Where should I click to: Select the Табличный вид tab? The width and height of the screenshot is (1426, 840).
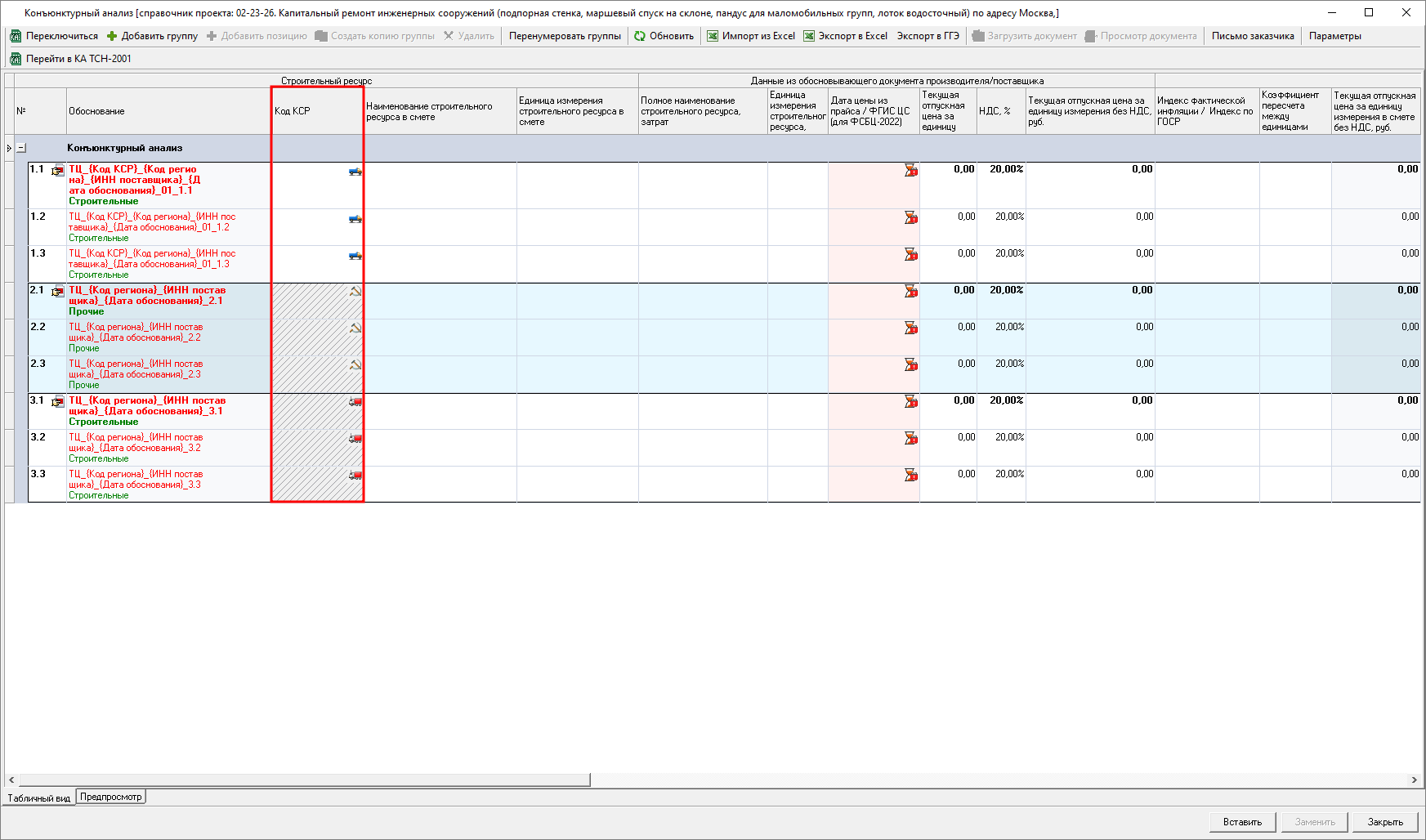(x=39, y=798)
